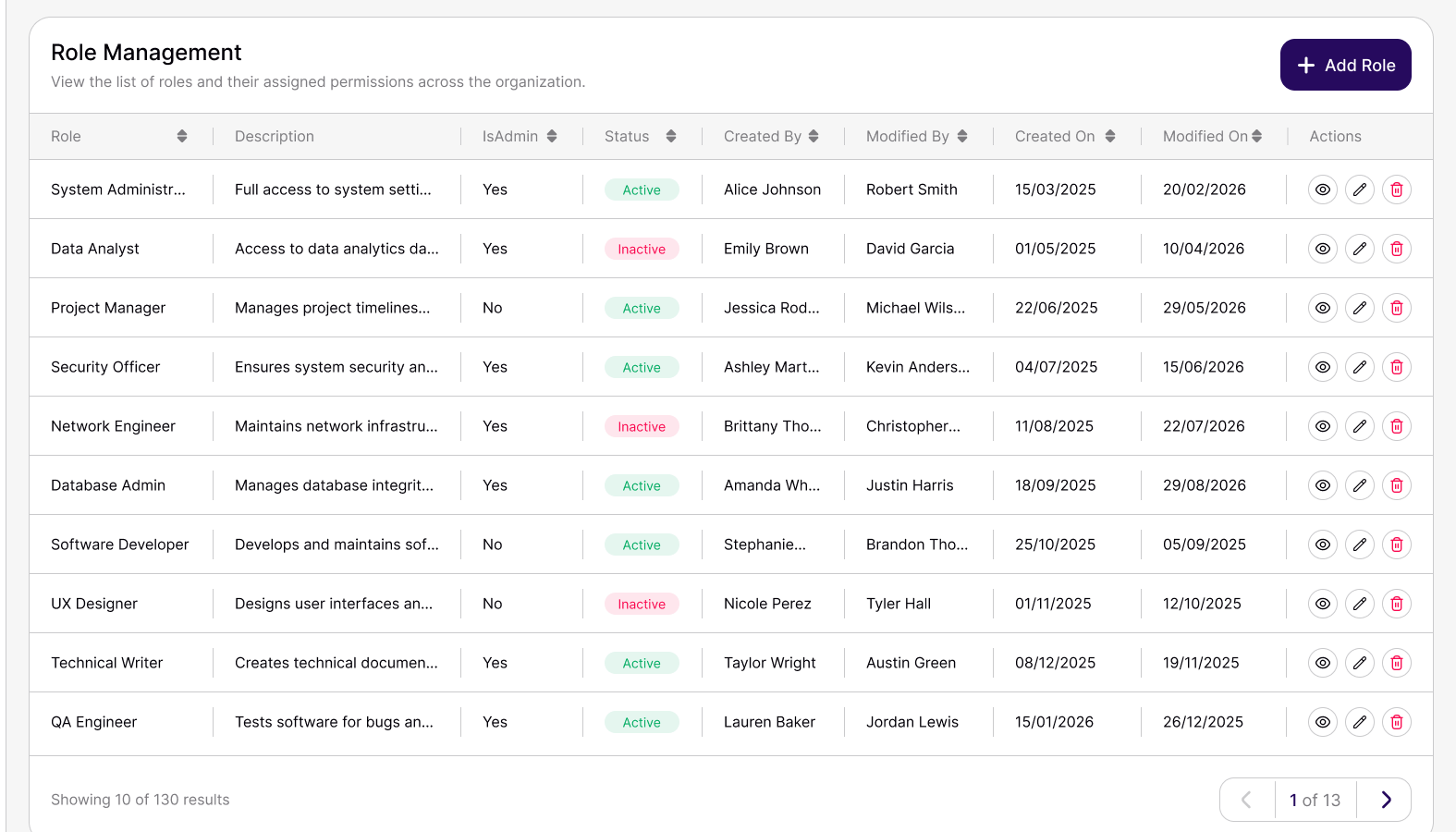Click the 'Nicole Perez' cell
Image resolution: width=1456 pixels, height=832 pixels.
click(767, 604)
